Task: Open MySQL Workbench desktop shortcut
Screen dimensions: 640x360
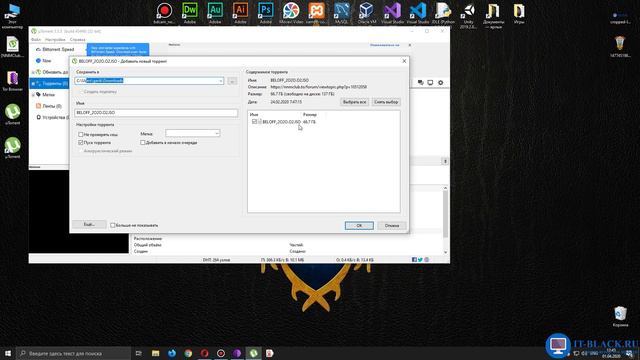Action: coord(341,12)
